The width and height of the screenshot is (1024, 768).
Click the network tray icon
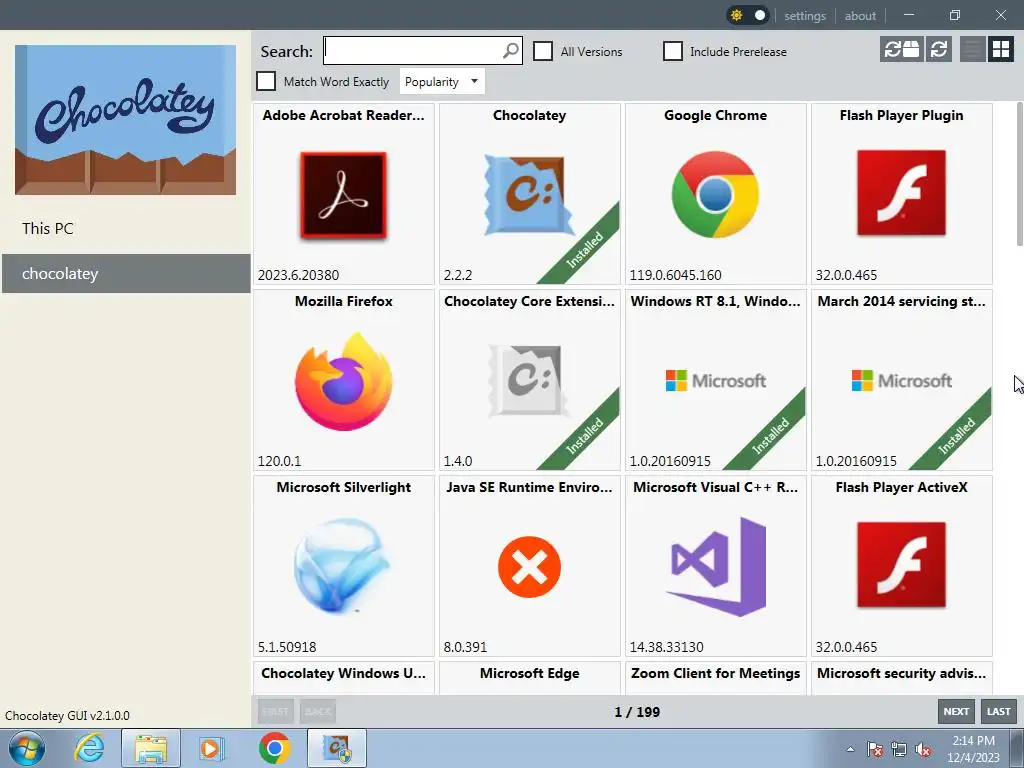[899, 749]
